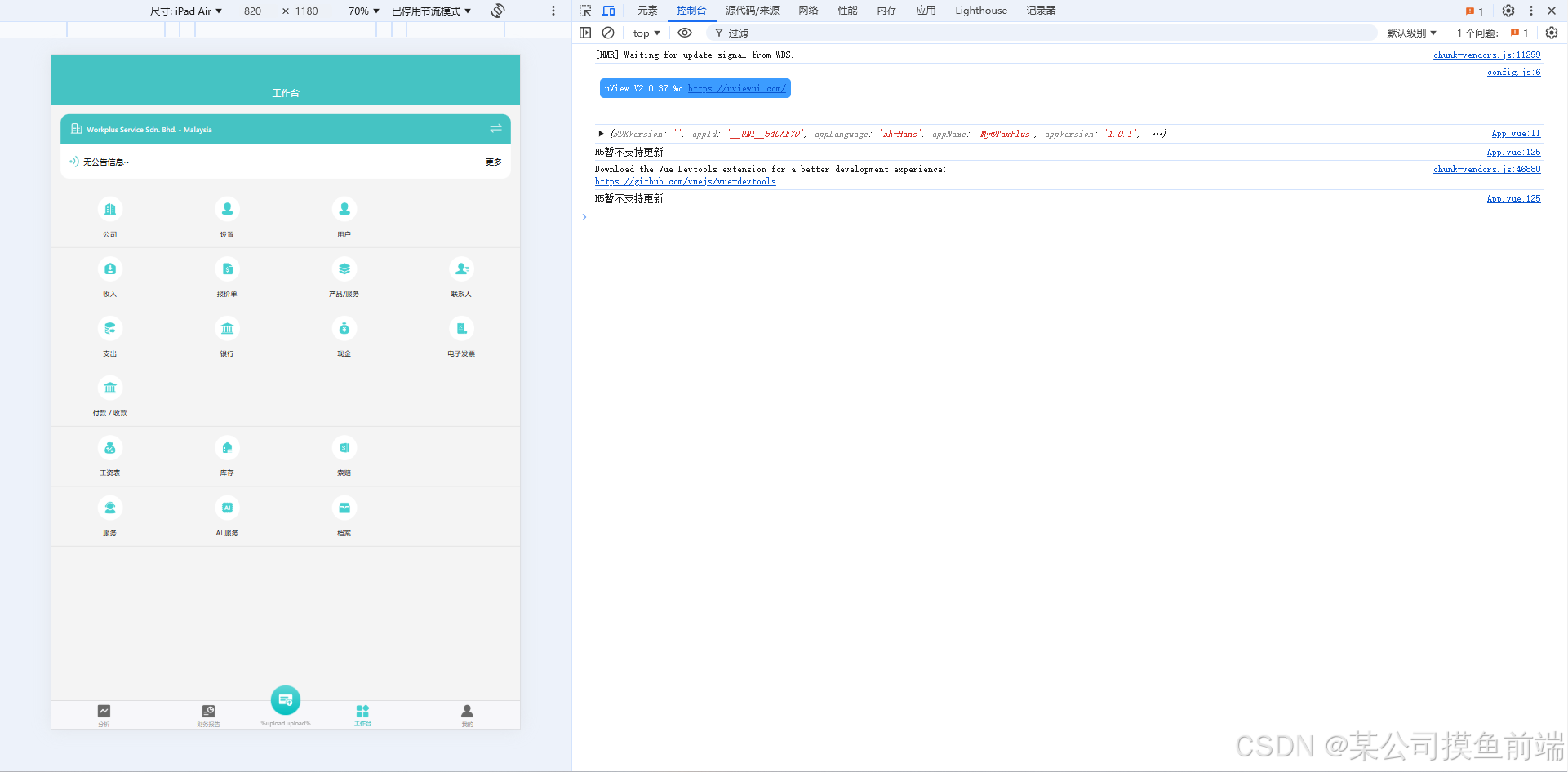Image resolution: width=1568 pixels, height=772 pixels.
Task: Open the 报价单 quotation icon
Action: coord(227,269)
